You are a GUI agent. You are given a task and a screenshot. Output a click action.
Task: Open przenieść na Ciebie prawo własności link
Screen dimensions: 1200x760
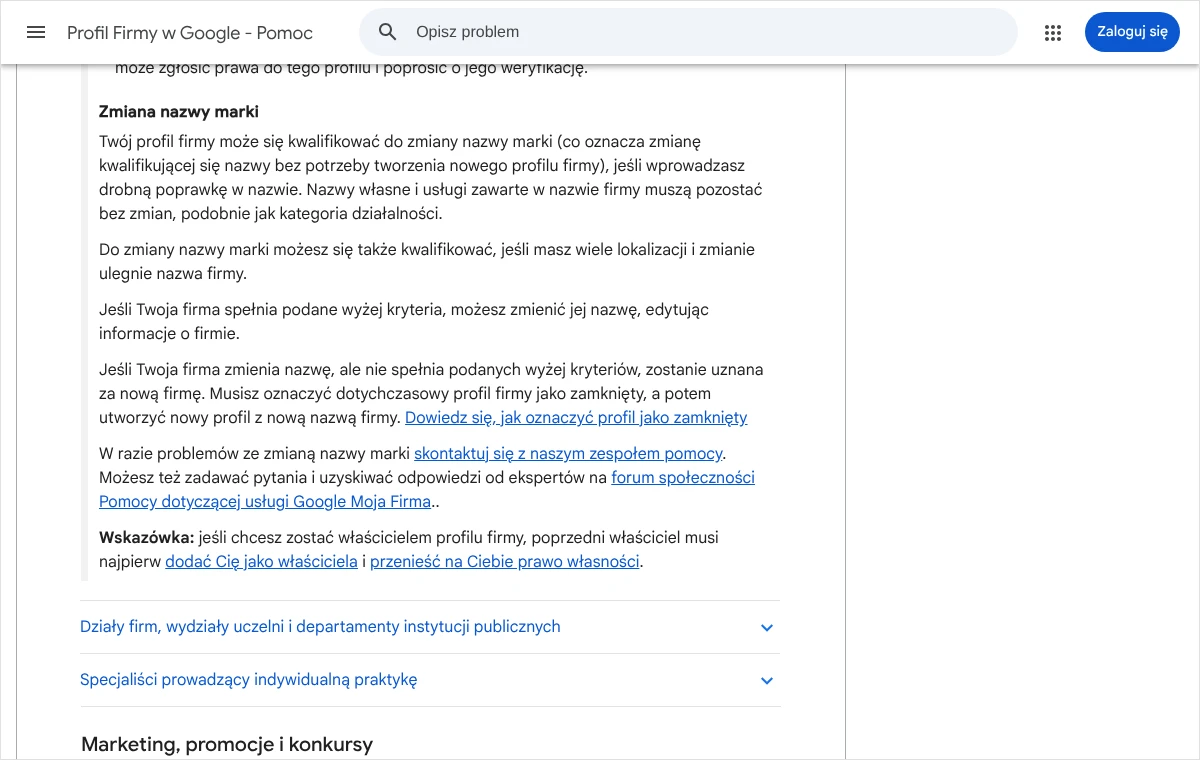[x=505, y=562]
